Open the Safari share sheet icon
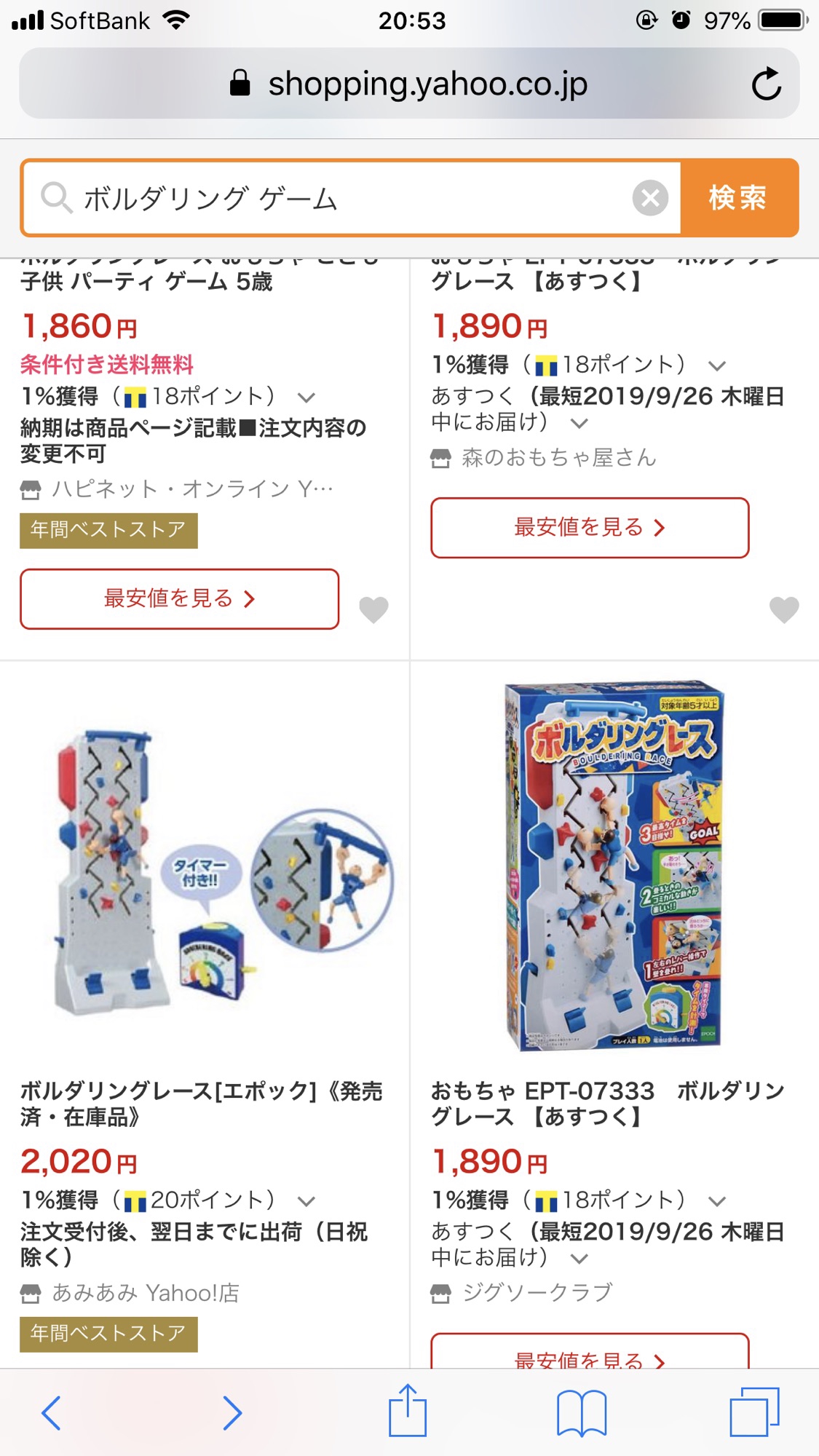 click(408, 1410)
